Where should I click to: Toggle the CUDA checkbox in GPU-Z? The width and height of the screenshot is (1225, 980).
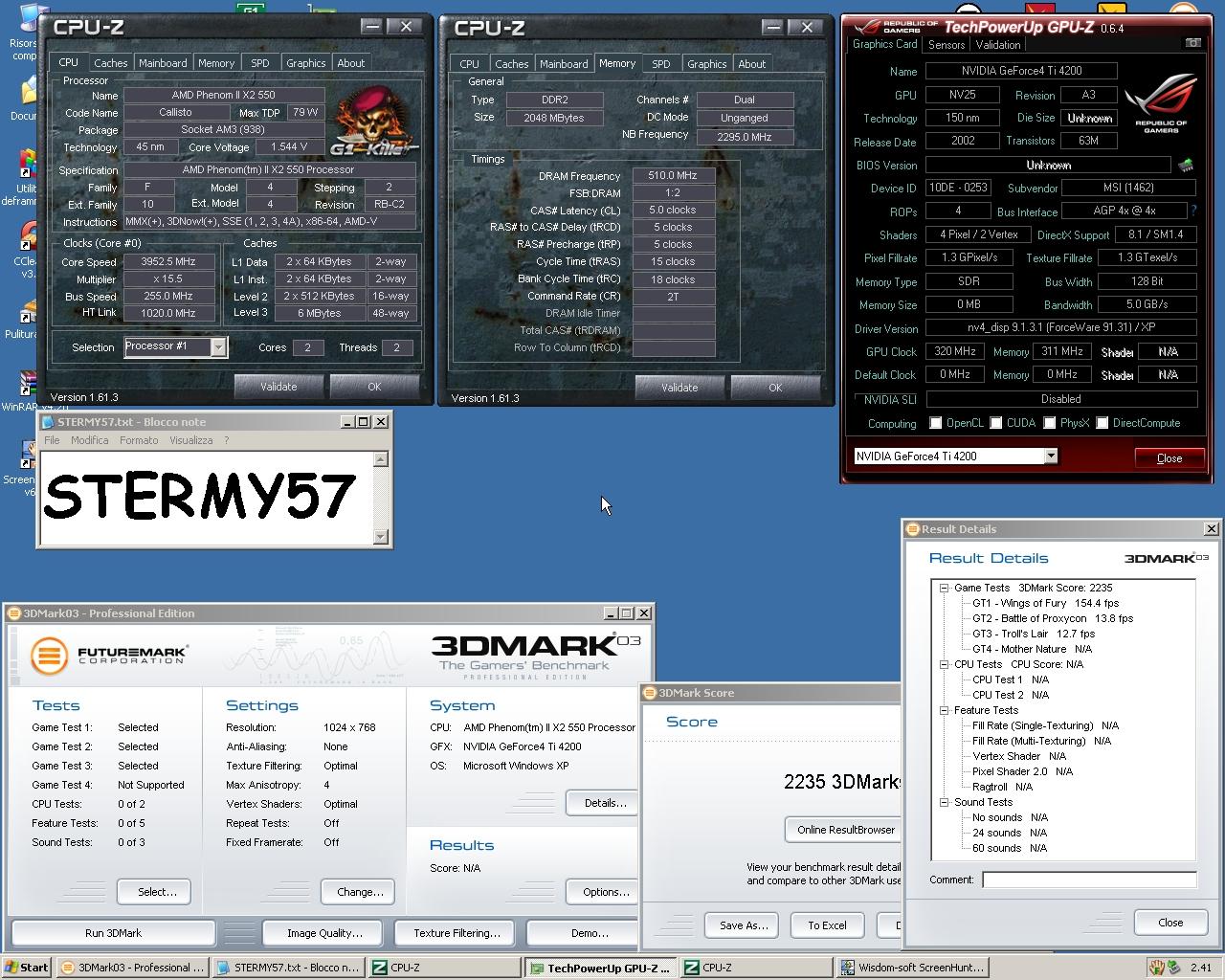[x=996, y=423]
